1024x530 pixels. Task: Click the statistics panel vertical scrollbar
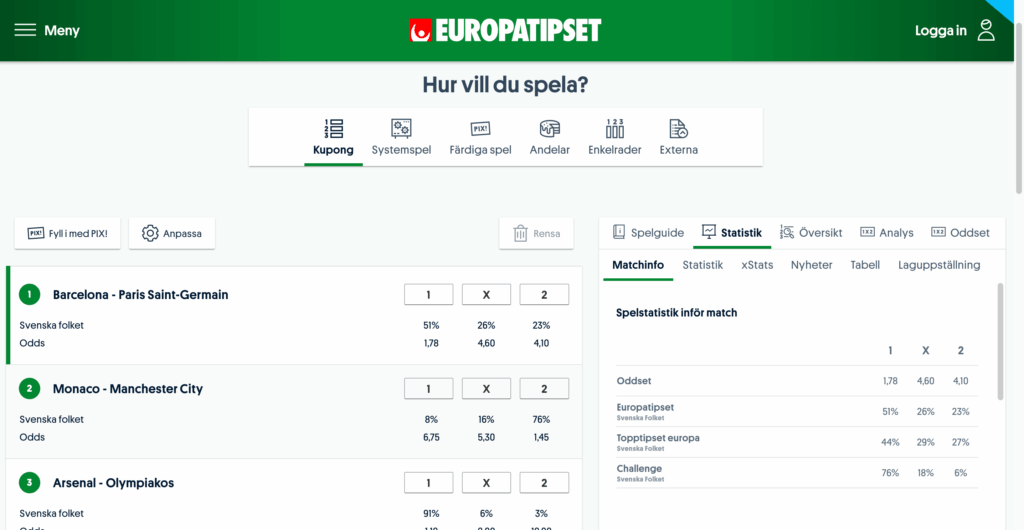pyautogui.click(x=1000, y=340)
